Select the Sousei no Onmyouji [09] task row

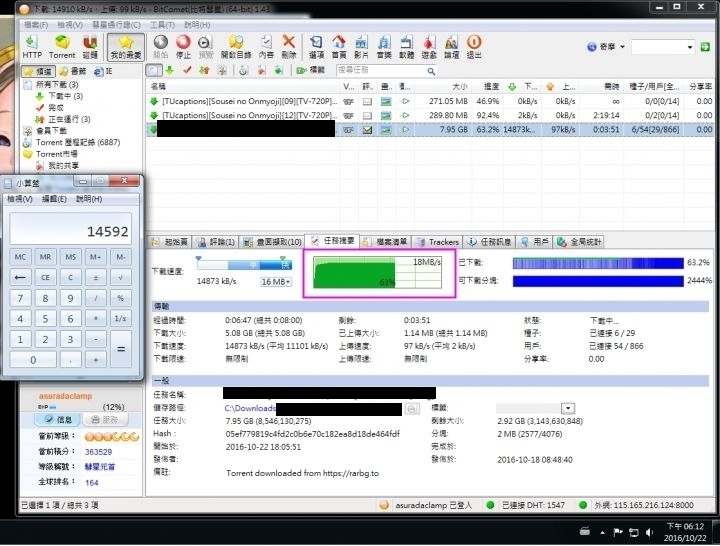point(431,101)
